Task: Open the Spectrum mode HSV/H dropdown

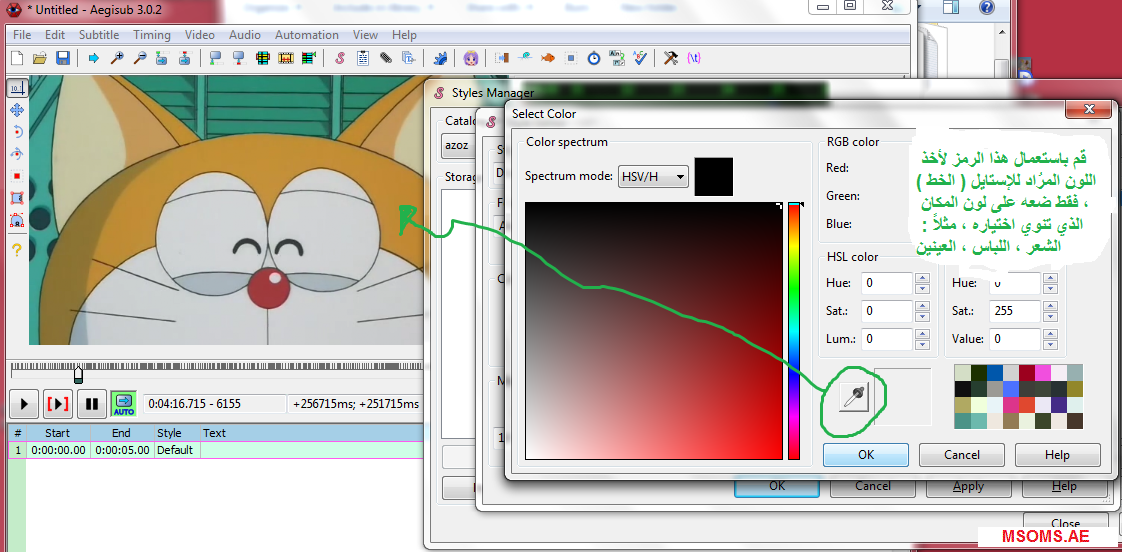Action: (654, 177)
